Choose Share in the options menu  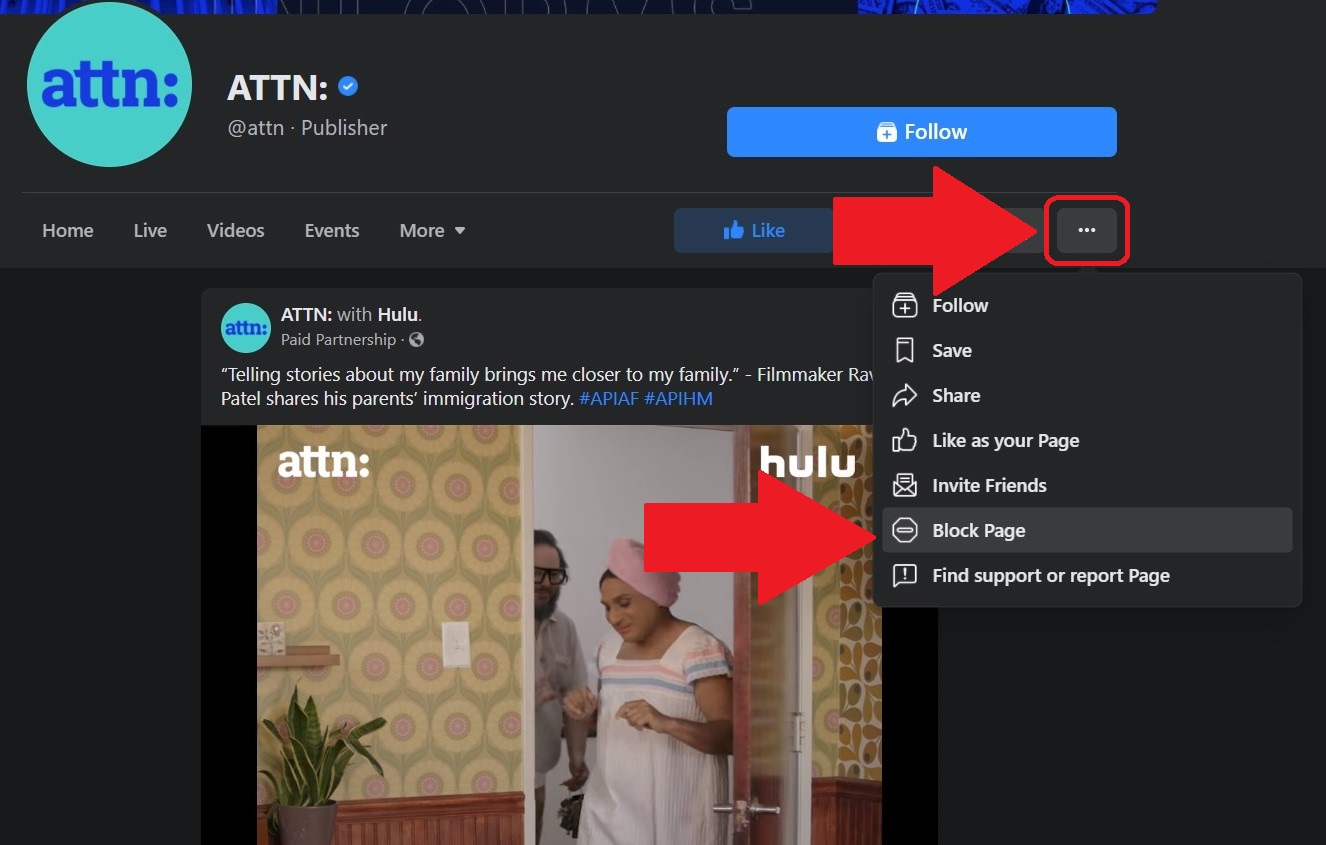pos(1087,395)
